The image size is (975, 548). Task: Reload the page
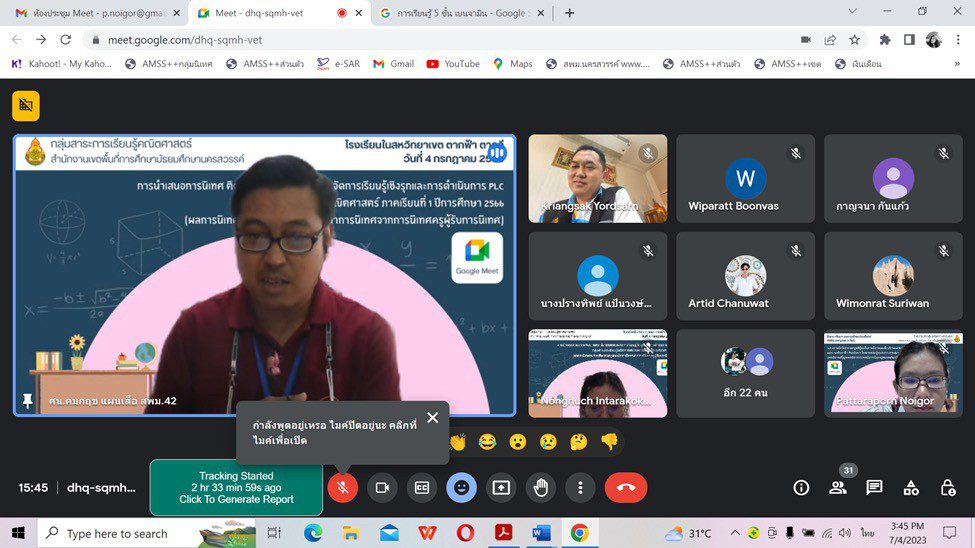point(65,40)
